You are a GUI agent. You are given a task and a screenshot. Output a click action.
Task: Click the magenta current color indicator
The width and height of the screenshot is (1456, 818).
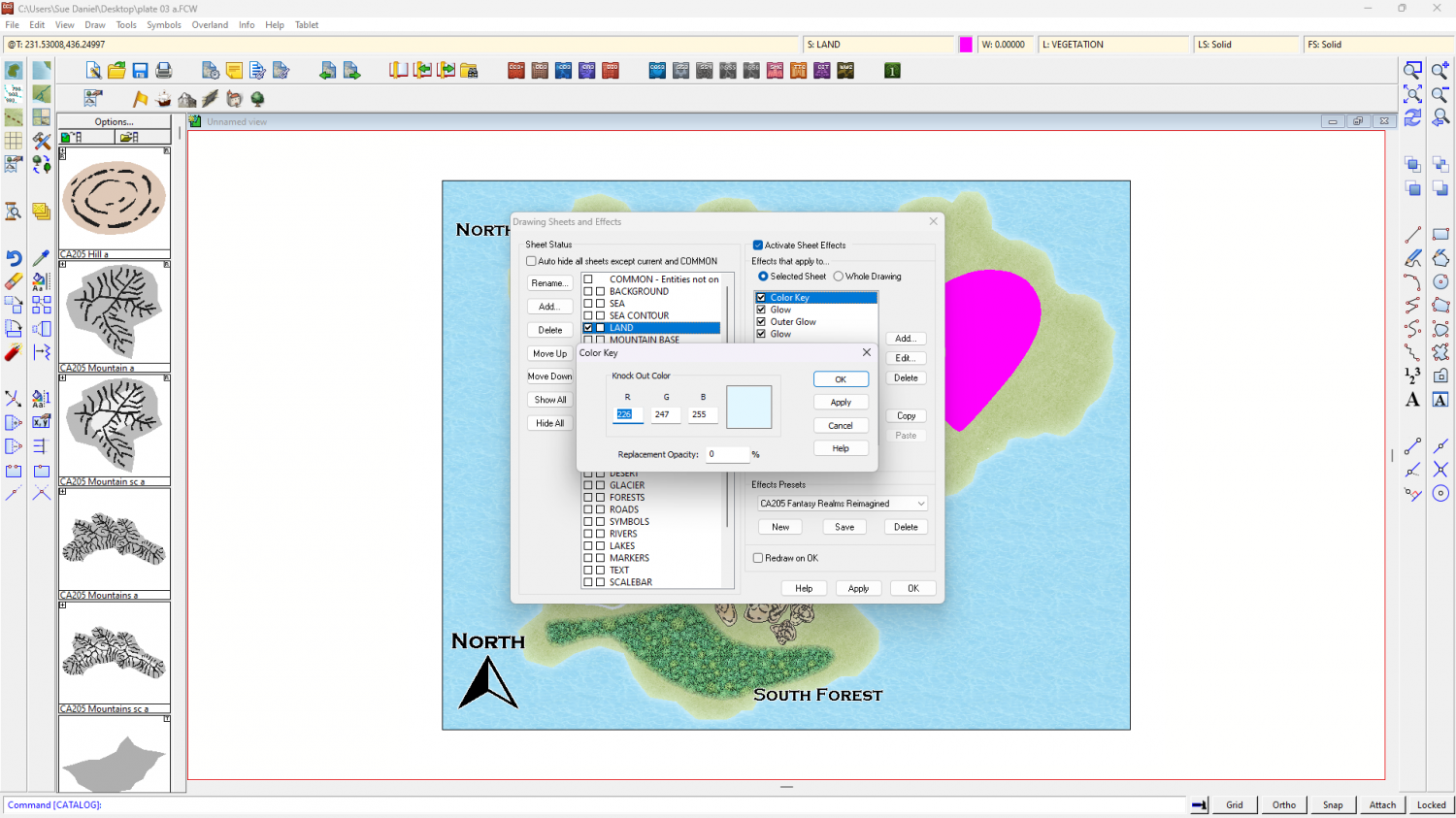966,45
